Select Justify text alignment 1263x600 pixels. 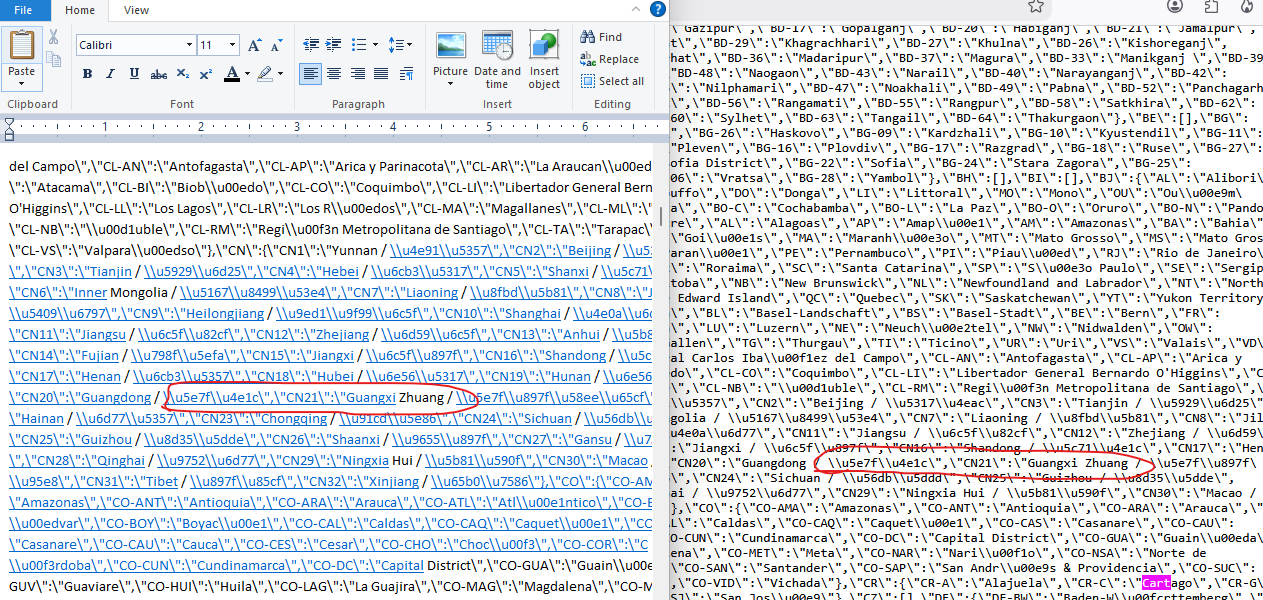coord(381,73)
